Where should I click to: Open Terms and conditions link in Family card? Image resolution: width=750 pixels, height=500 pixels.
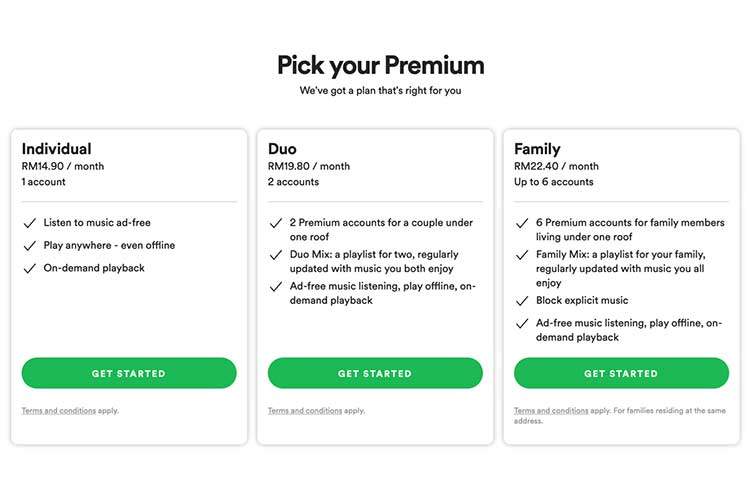coord(551,411)
